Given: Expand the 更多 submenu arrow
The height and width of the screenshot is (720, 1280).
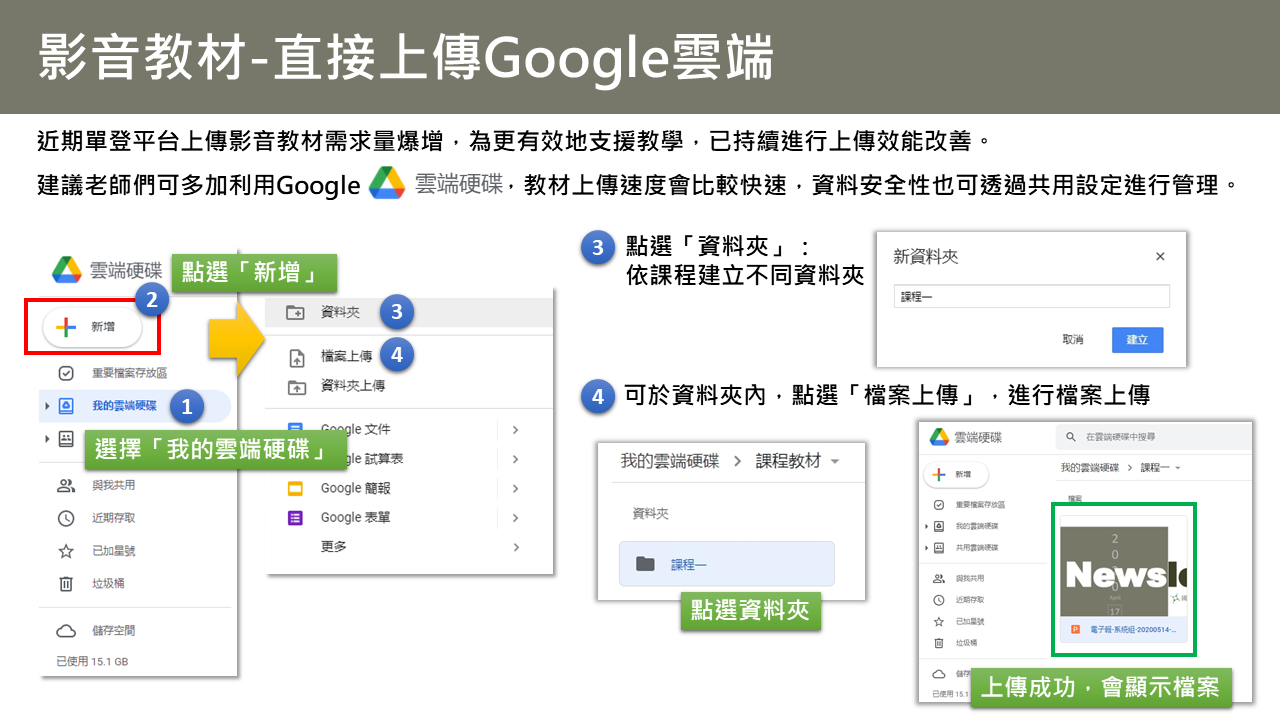Looking at the screenshot, I should [x=516, y=547].
